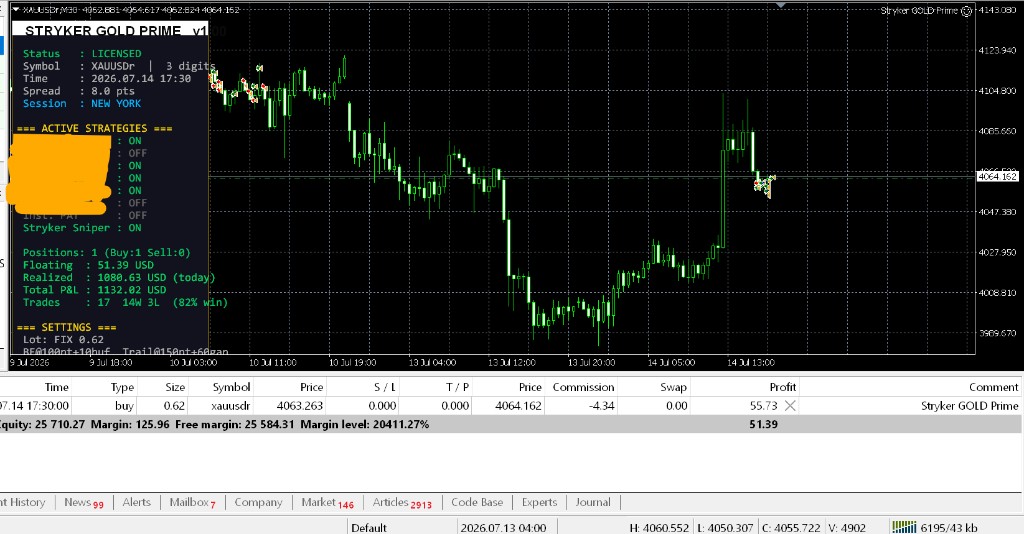Sort by the Swap column header

[x=673, y=387]
